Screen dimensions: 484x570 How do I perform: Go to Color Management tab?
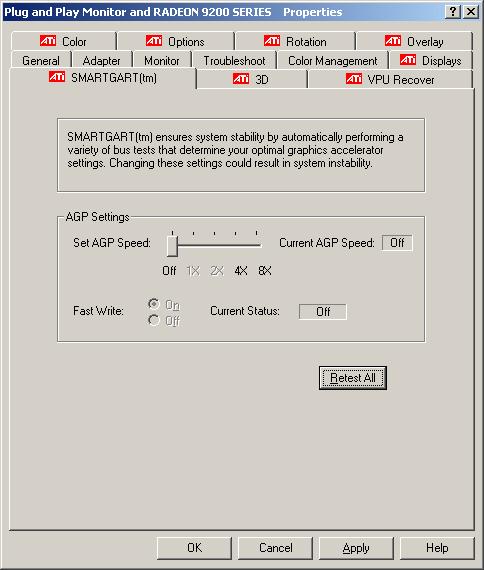(x=332, y=60)
